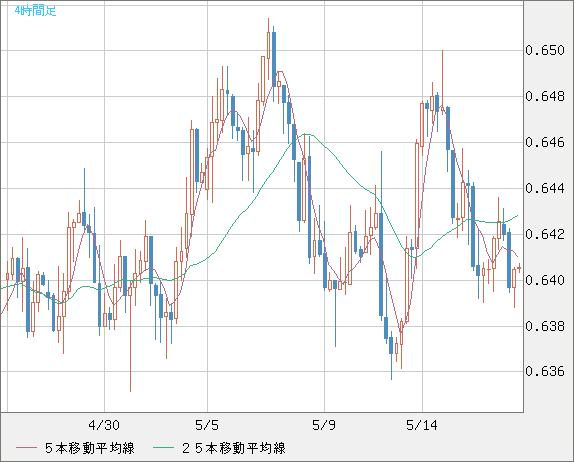Screen dimensions: 574x462
Task: Click the 0.646 price axis label
Action: [x=545, y=142]
